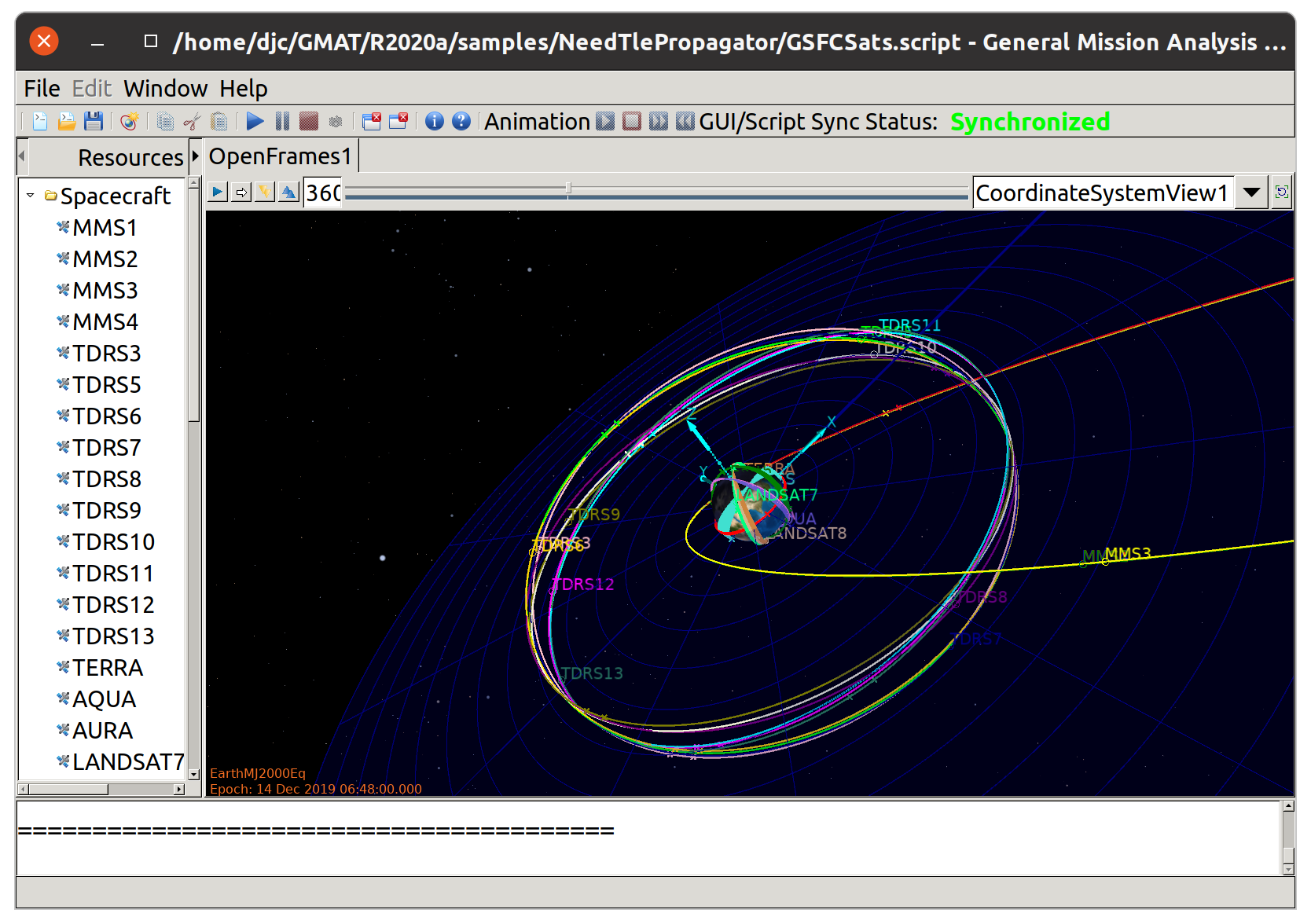Click the time scale input field showing 360

(323, 192)
